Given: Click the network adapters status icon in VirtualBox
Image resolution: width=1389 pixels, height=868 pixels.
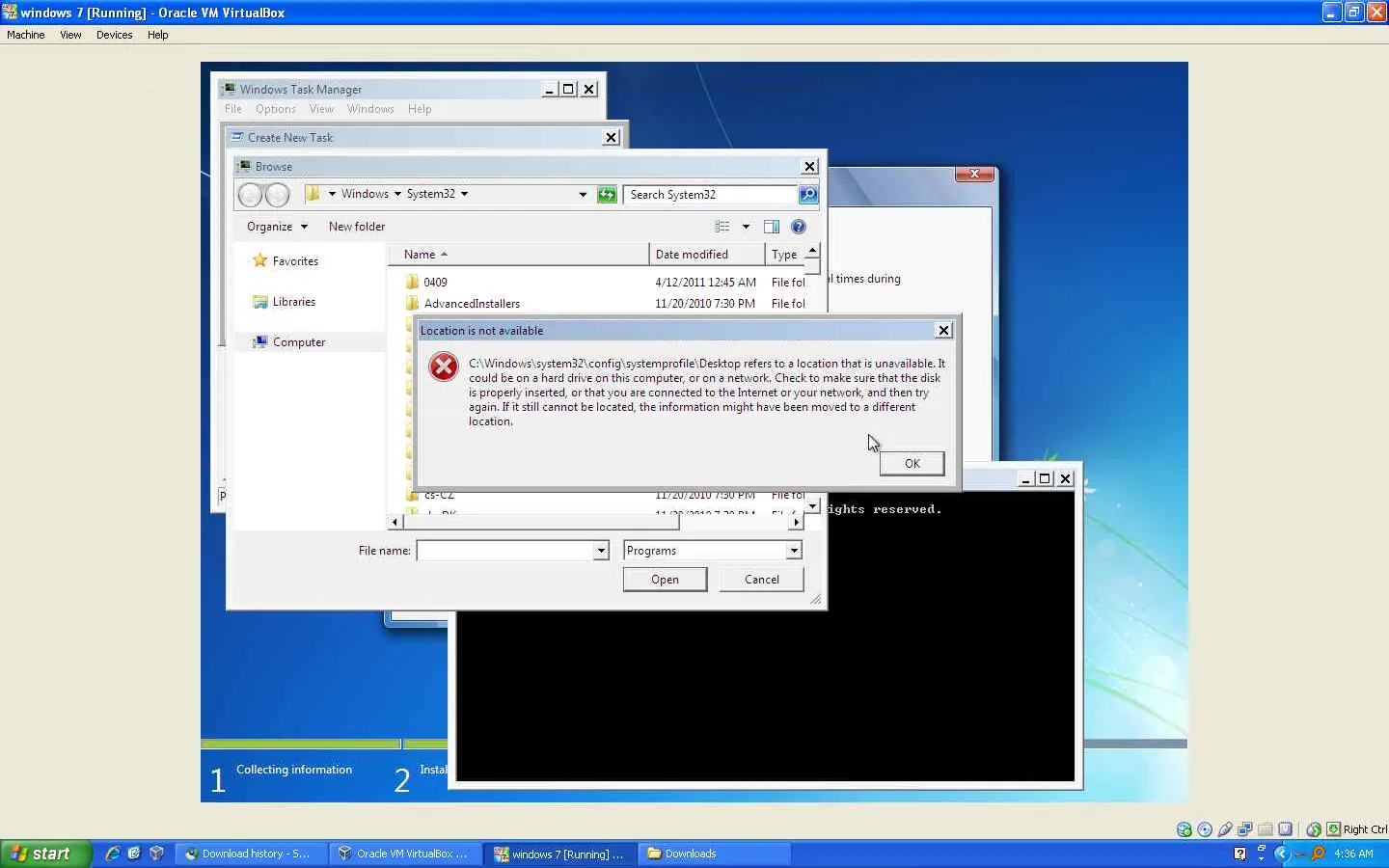Looking at the screenshot, I should point(1245,829).
